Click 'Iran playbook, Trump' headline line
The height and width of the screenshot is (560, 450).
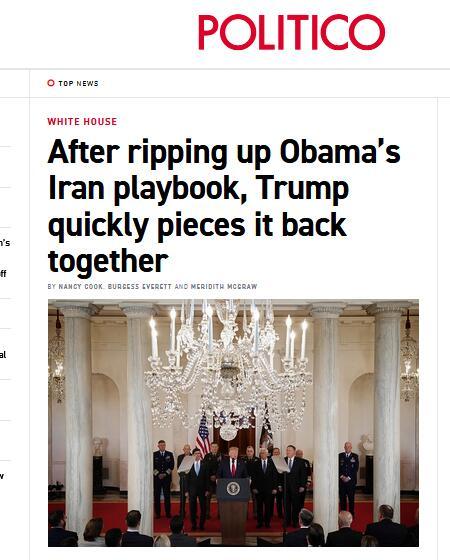(198, 188)
